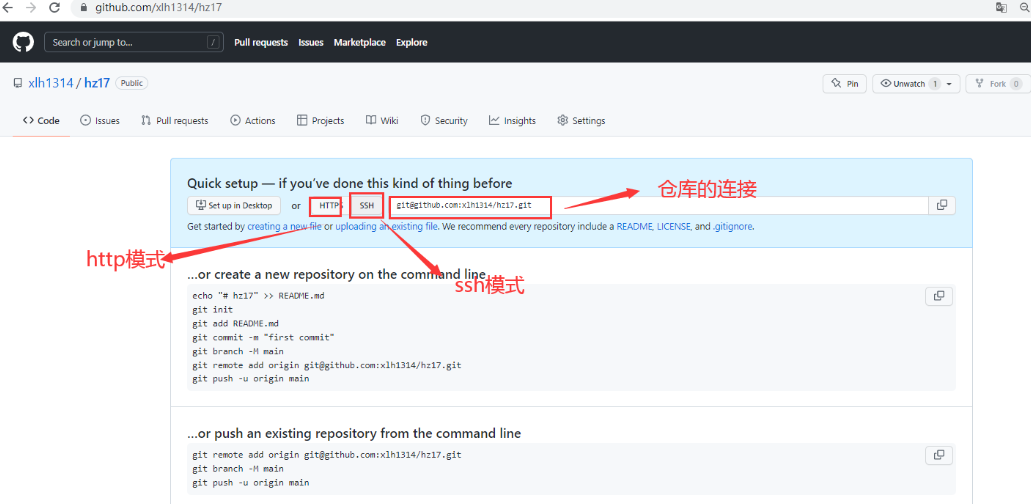
Task: Focus the Search or jump to field
Action: click(x=133, y=42)
